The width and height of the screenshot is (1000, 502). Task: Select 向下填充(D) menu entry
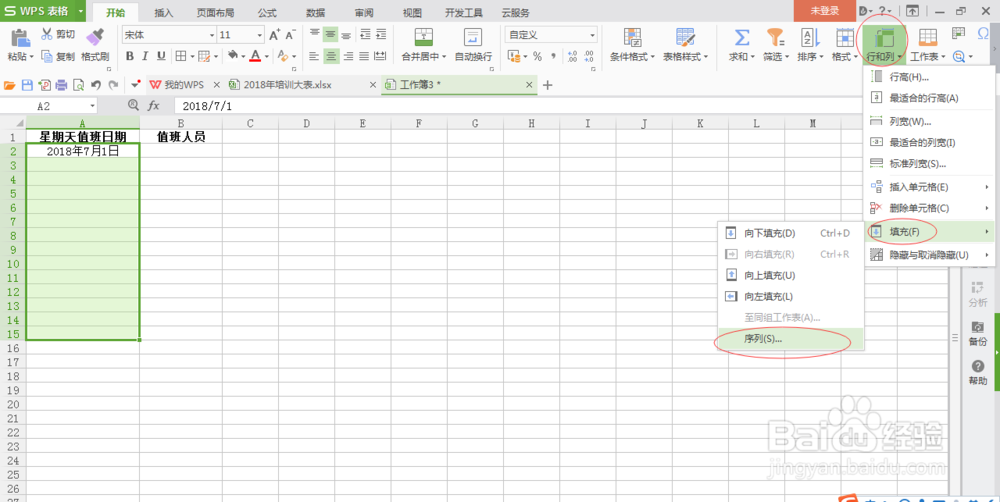coord(791,233)
